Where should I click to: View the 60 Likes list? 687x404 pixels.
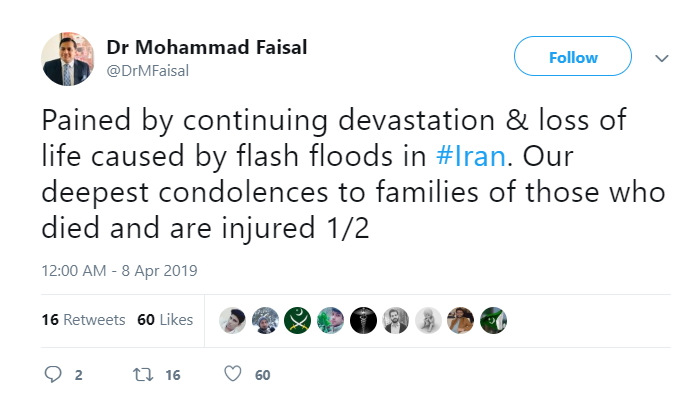[x=165, y=320]
